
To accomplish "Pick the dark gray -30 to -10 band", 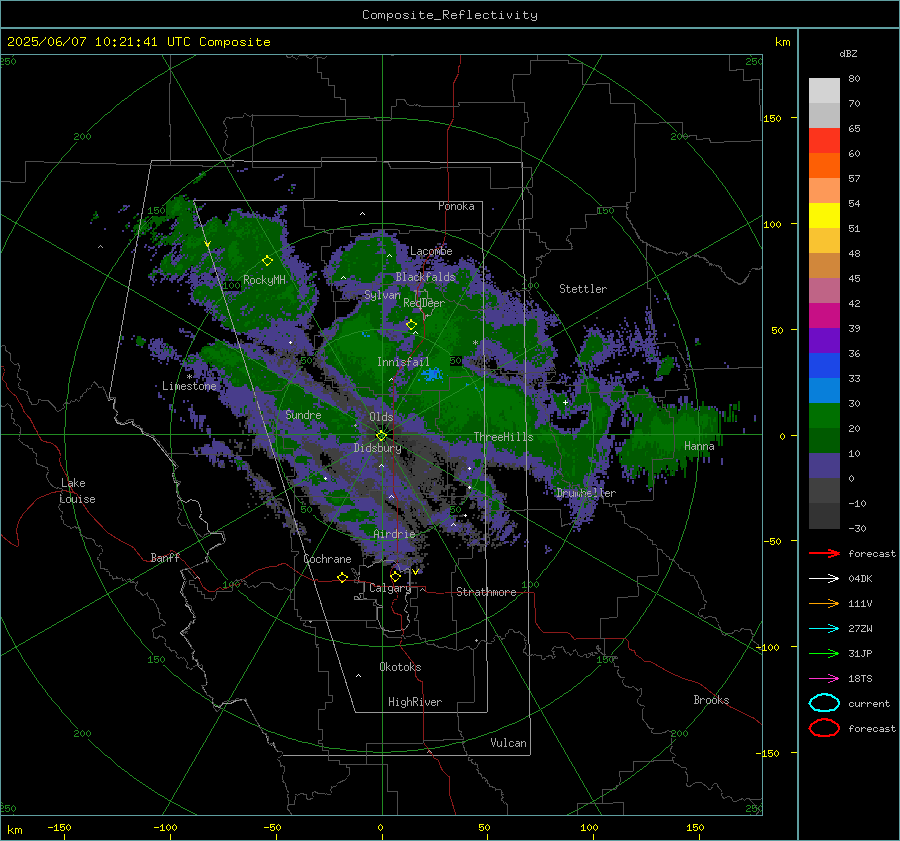I will pos(824,516).
